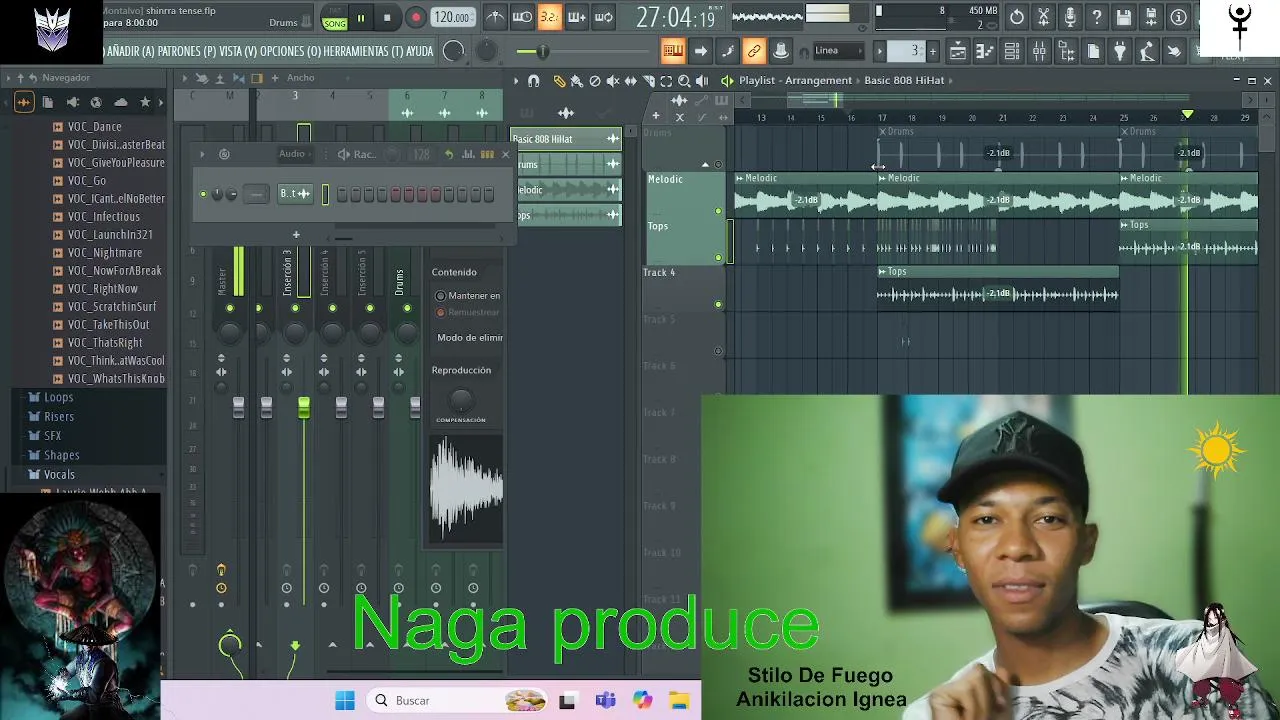Click the scissors audio editor icon

tap(1044, 17)
